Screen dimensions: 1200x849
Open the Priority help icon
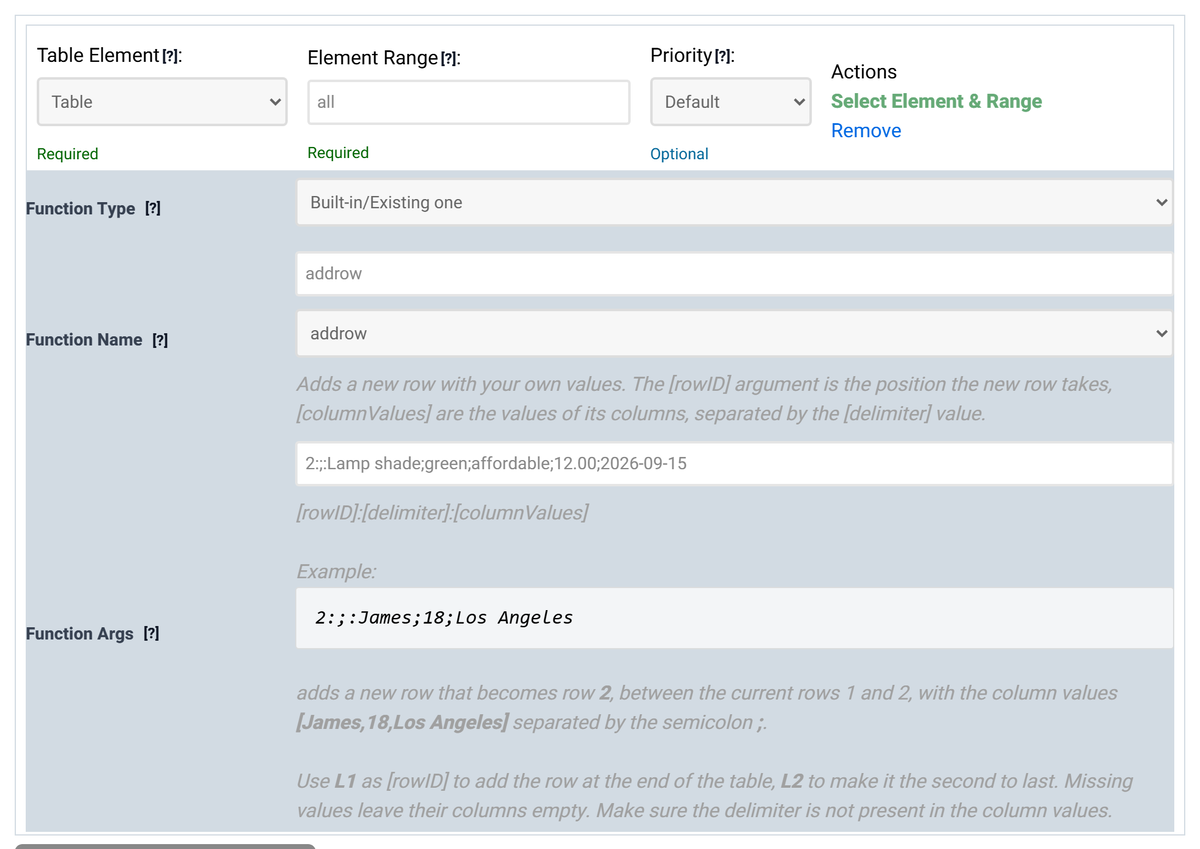coord(724,57)
